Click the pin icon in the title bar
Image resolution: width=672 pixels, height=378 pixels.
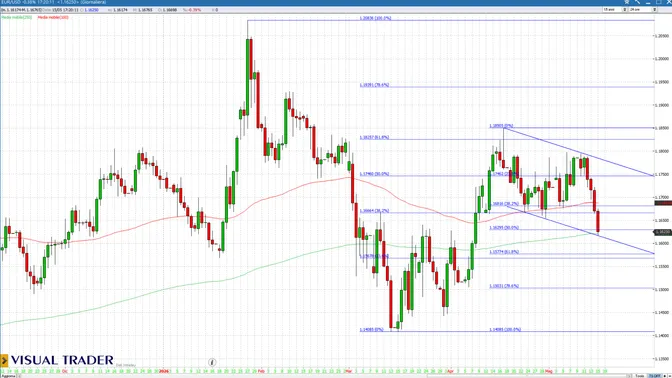tap(627, 2)
